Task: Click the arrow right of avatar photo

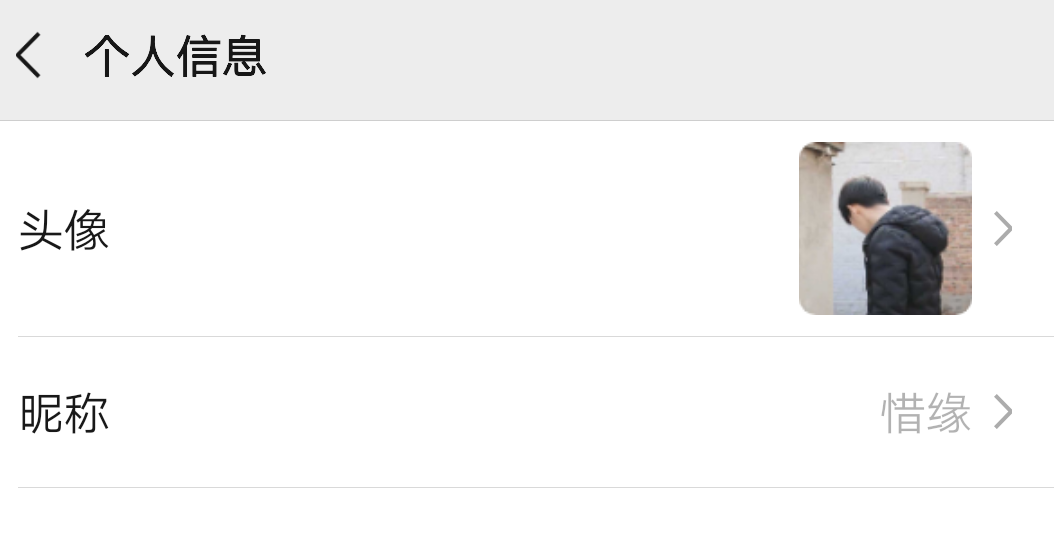Action: (1003, 229)
